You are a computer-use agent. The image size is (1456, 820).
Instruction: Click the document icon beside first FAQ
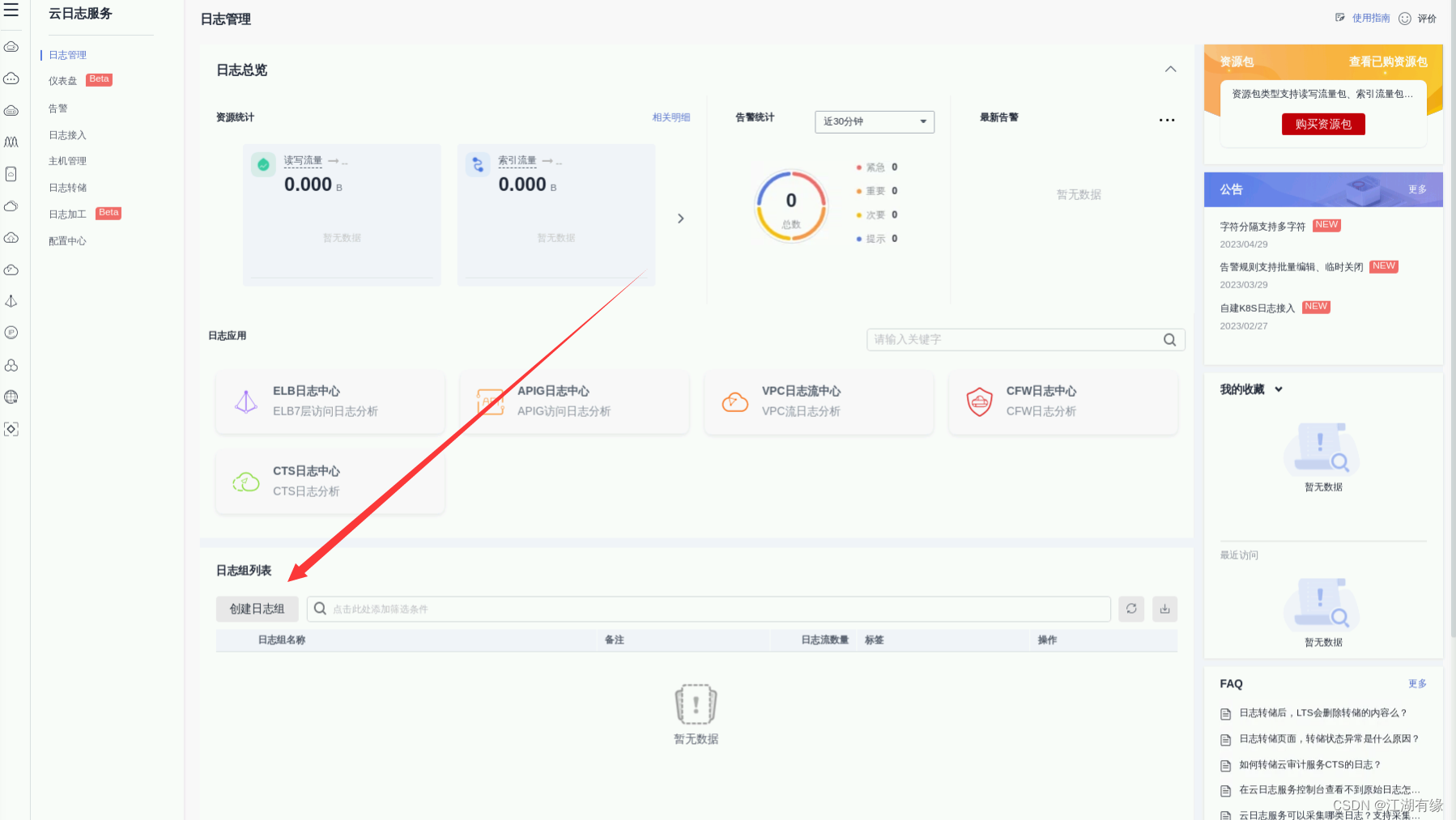click(x=1226, y=714)
